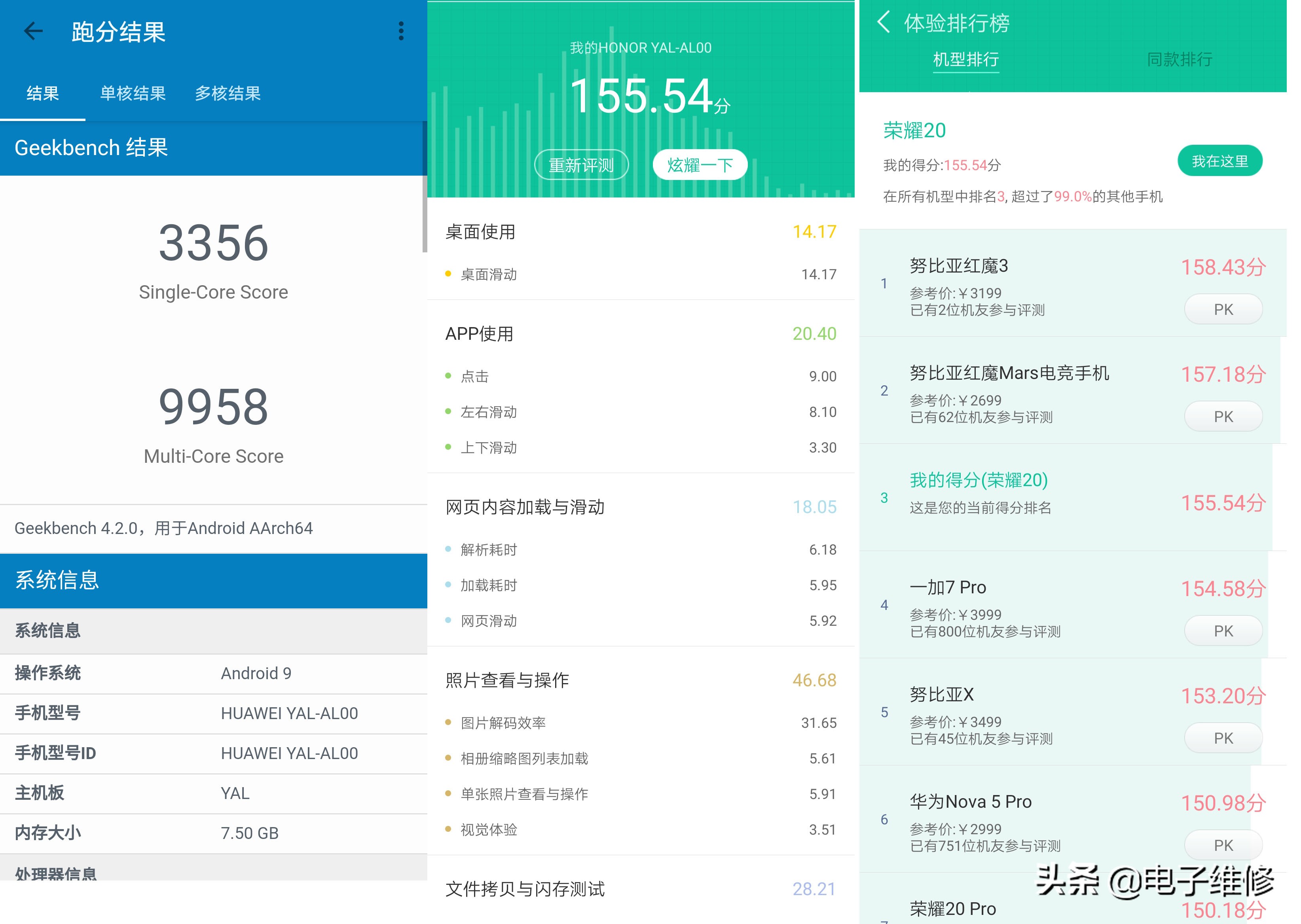Tap the 点击 score row

(641, 376)
